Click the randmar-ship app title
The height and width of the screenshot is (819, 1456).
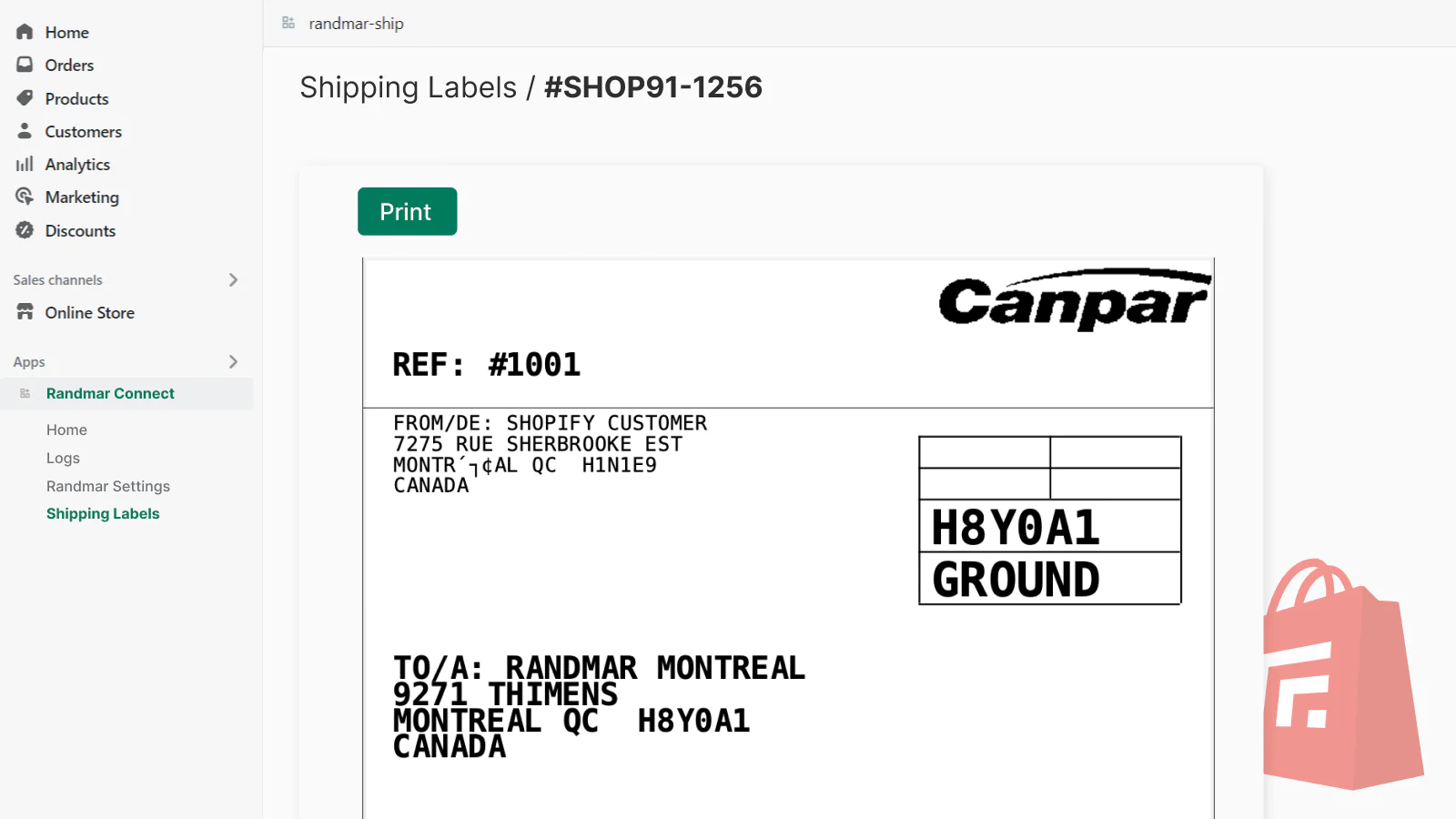356,24
